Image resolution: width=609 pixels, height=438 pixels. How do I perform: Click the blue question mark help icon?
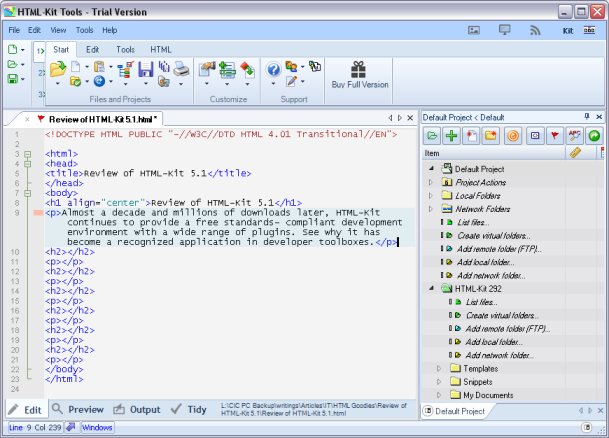coord(273,70)
